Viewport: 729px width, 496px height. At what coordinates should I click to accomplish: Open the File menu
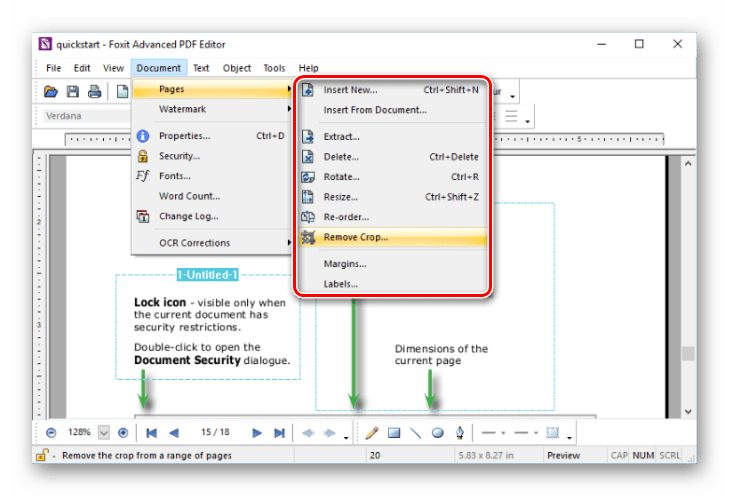pos(53,68)
